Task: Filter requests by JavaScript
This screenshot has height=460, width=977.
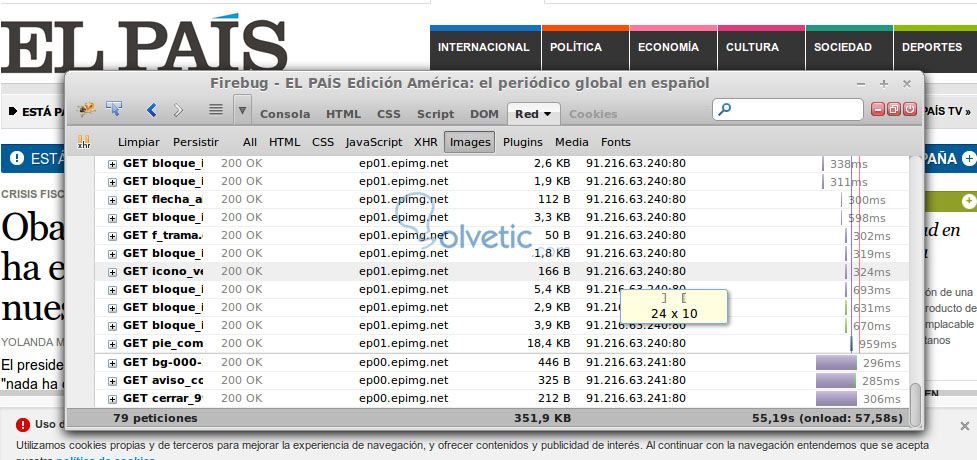Action: 374,142
